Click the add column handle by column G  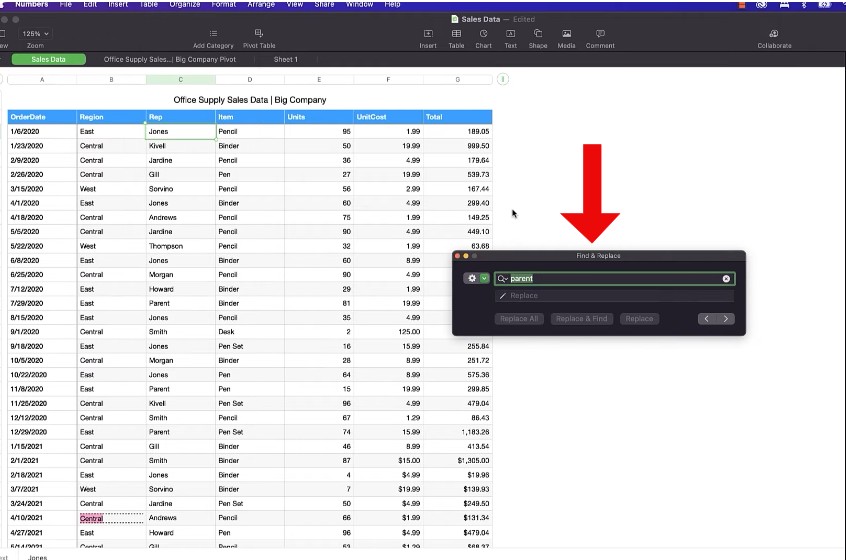pos(503,80)
